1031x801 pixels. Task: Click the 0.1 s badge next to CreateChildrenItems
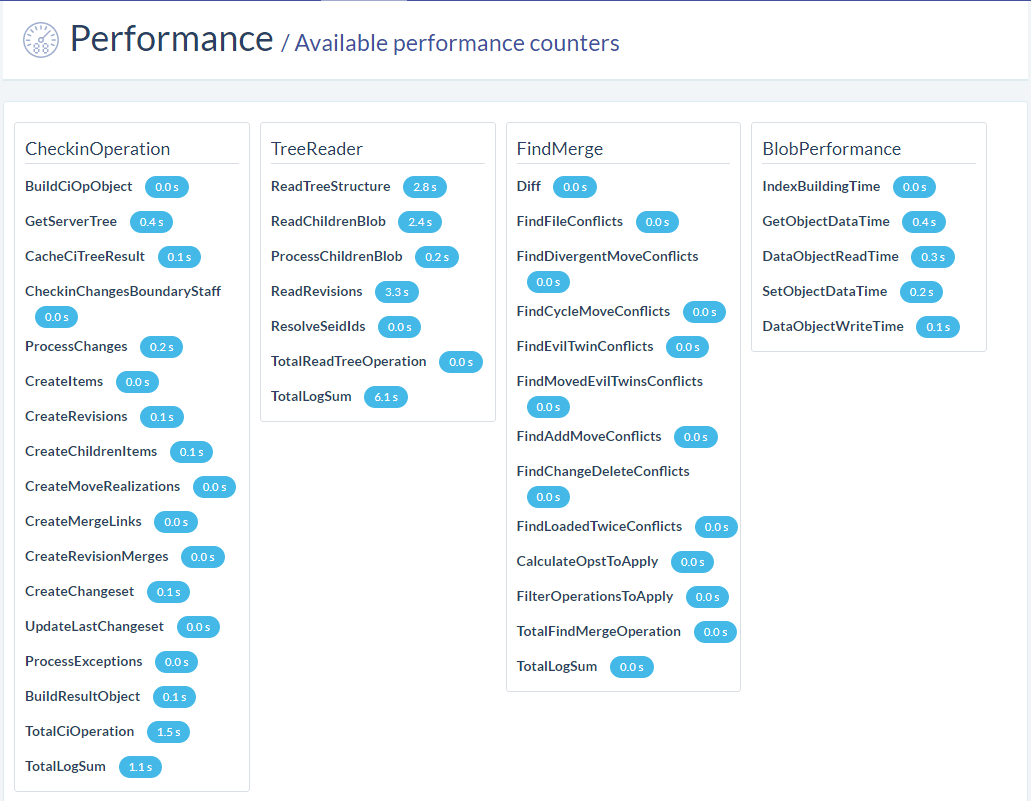[191, 452]
